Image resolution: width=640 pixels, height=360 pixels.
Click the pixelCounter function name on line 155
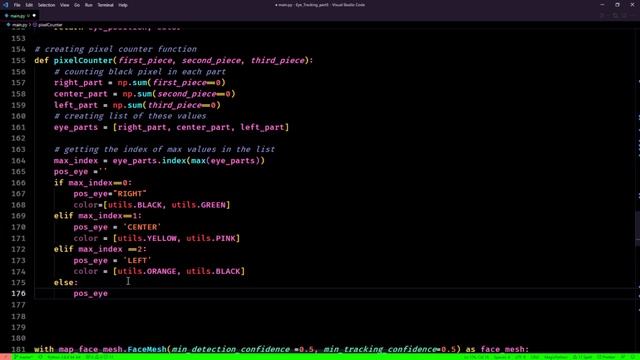click(x=83, y=60)
